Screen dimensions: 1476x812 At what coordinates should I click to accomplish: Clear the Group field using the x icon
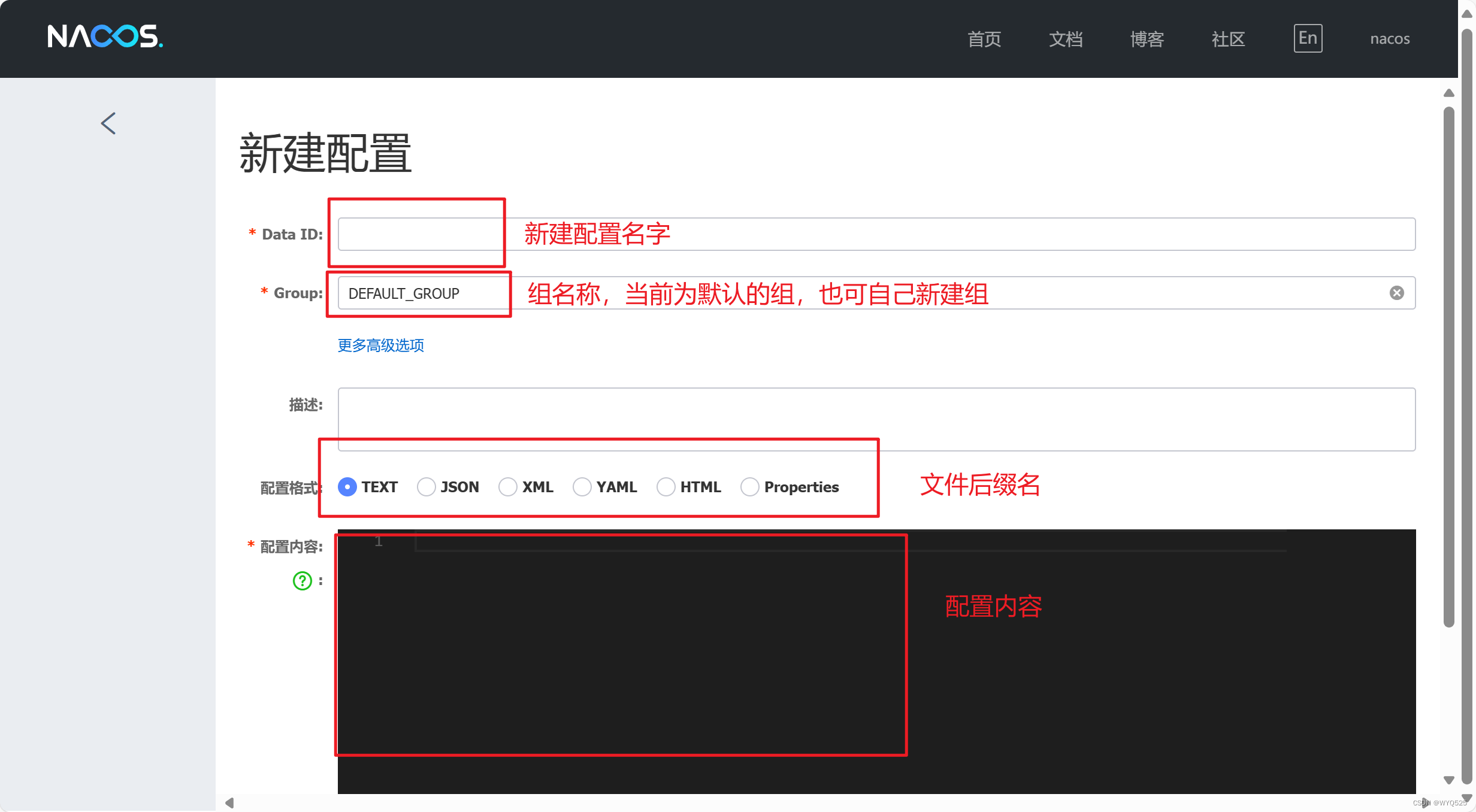1397,293
